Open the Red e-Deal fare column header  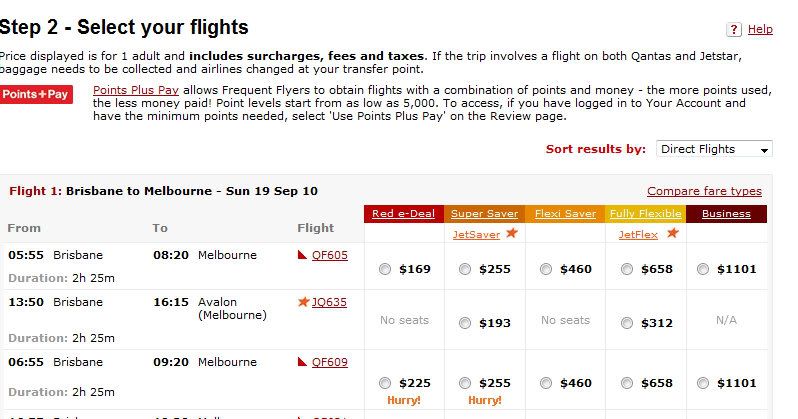[404, 214]
